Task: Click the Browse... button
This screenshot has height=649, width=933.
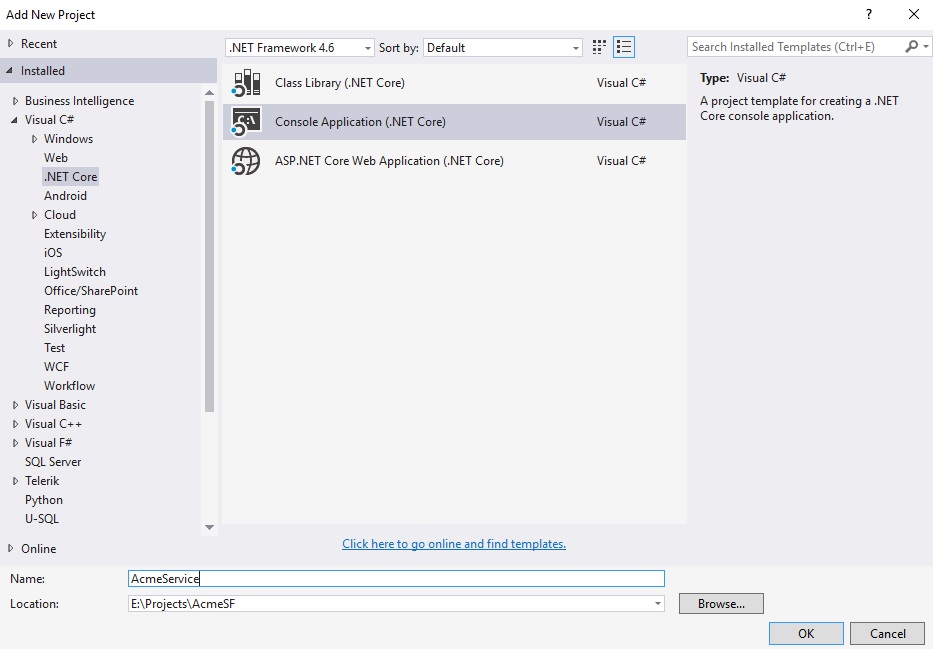Action: 721,604
